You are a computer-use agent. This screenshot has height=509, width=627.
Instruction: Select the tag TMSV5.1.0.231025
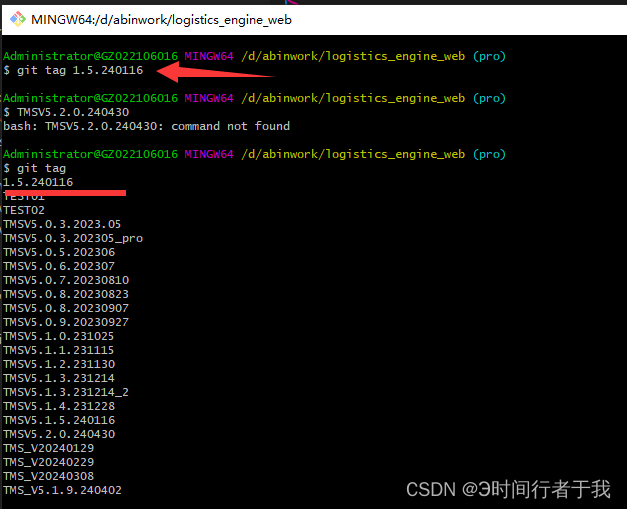pos(59,336)
